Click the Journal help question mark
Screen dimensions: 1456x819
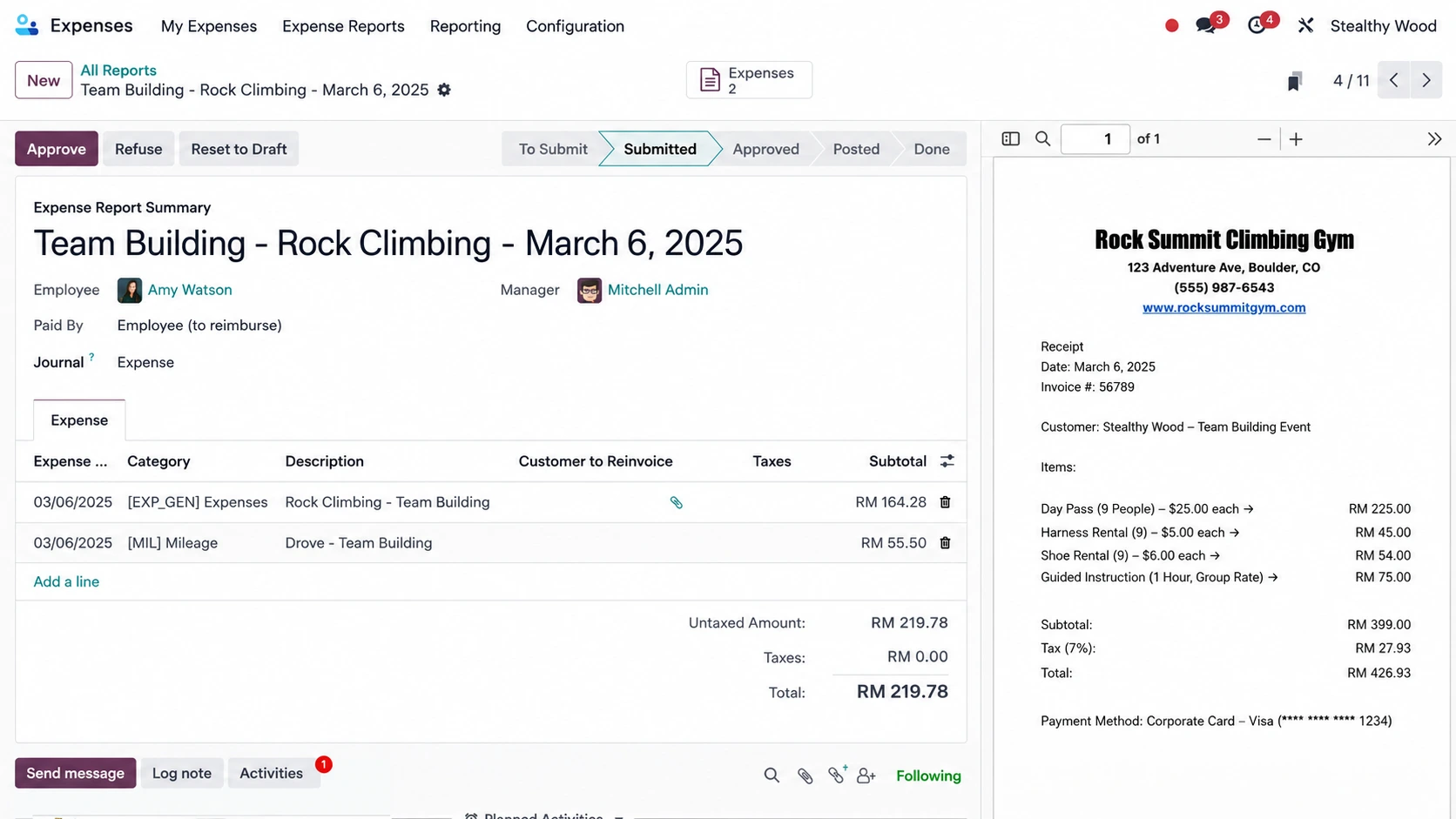click(x=91, y=357)
